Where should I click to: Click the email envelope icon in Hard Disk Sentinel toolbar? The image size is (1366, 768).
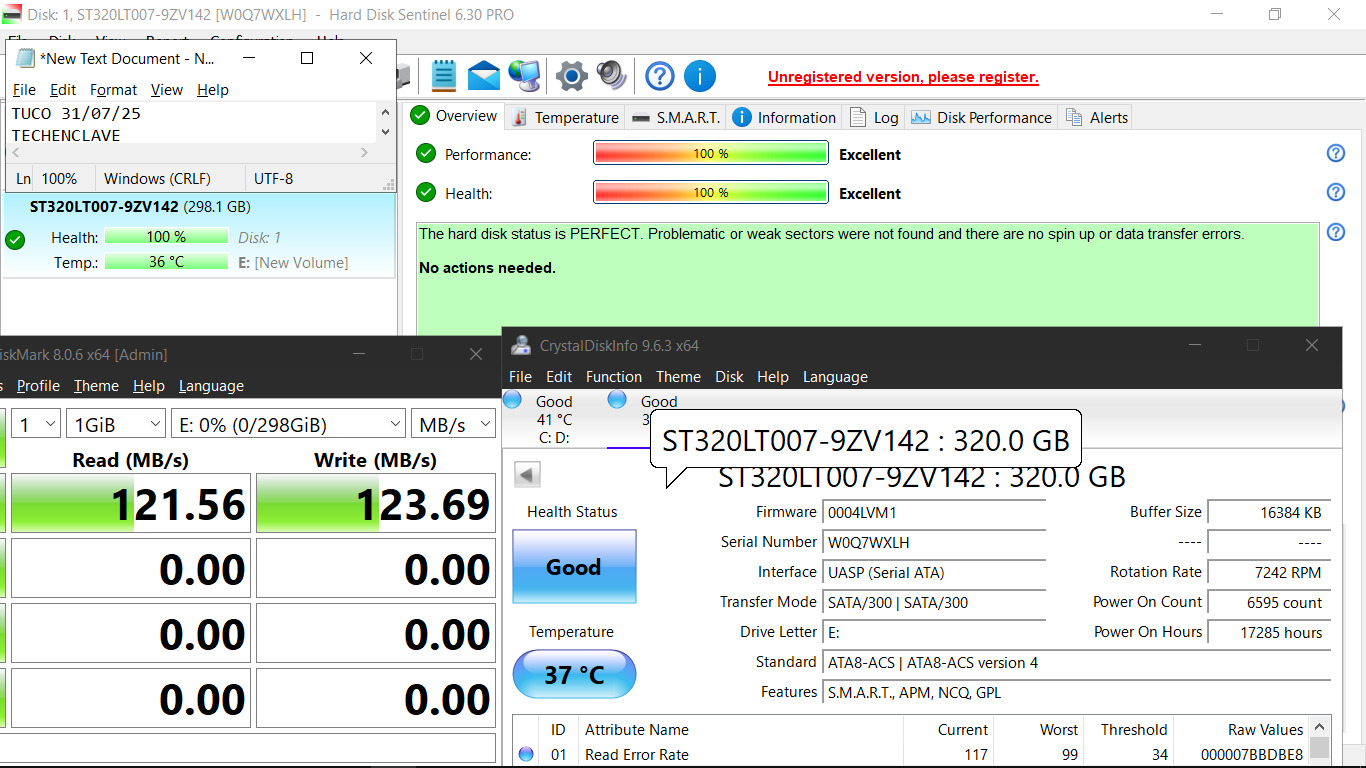pos(484,76)
